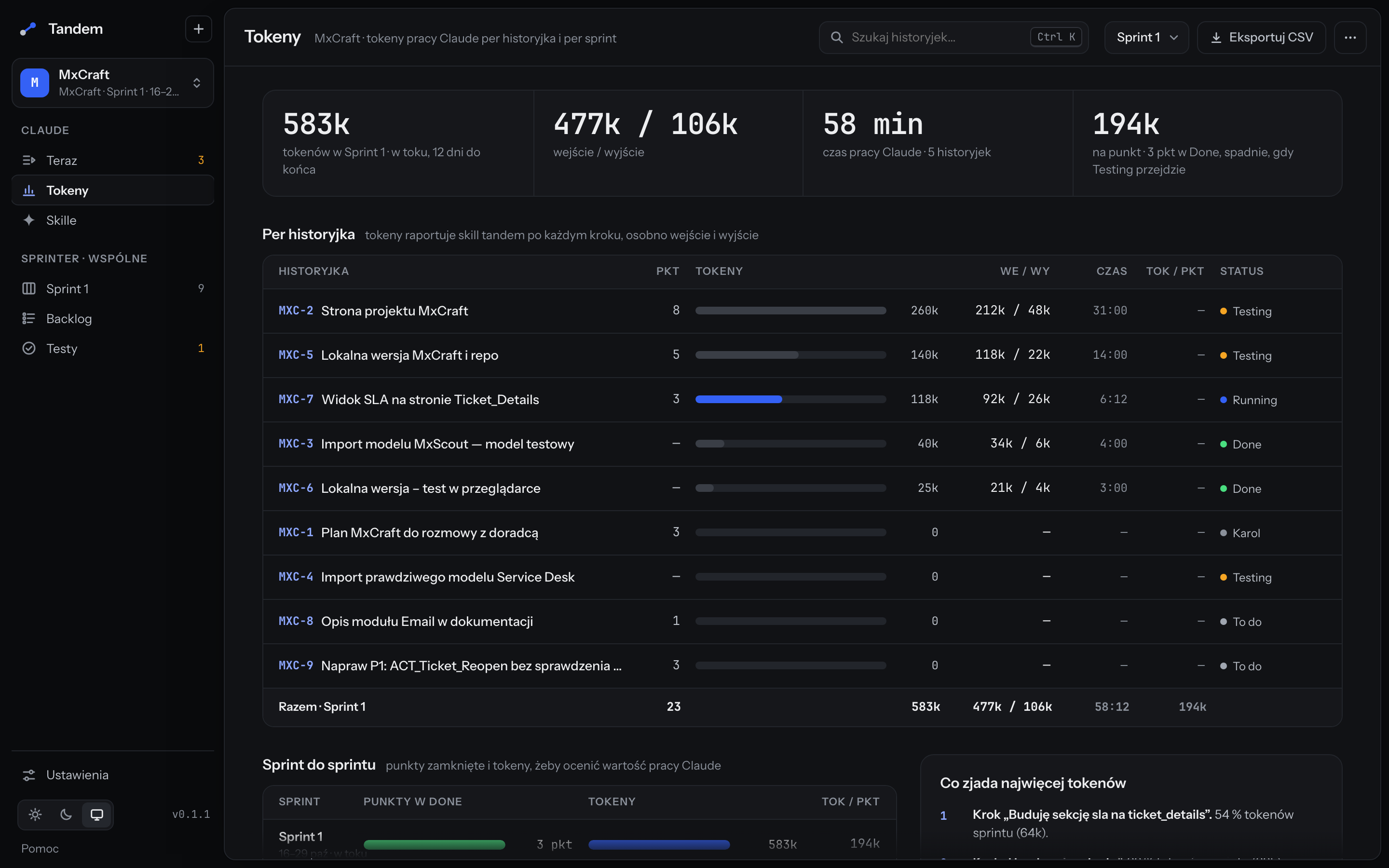Click the Karol status on MXC-1

(x=1240, y=533)
